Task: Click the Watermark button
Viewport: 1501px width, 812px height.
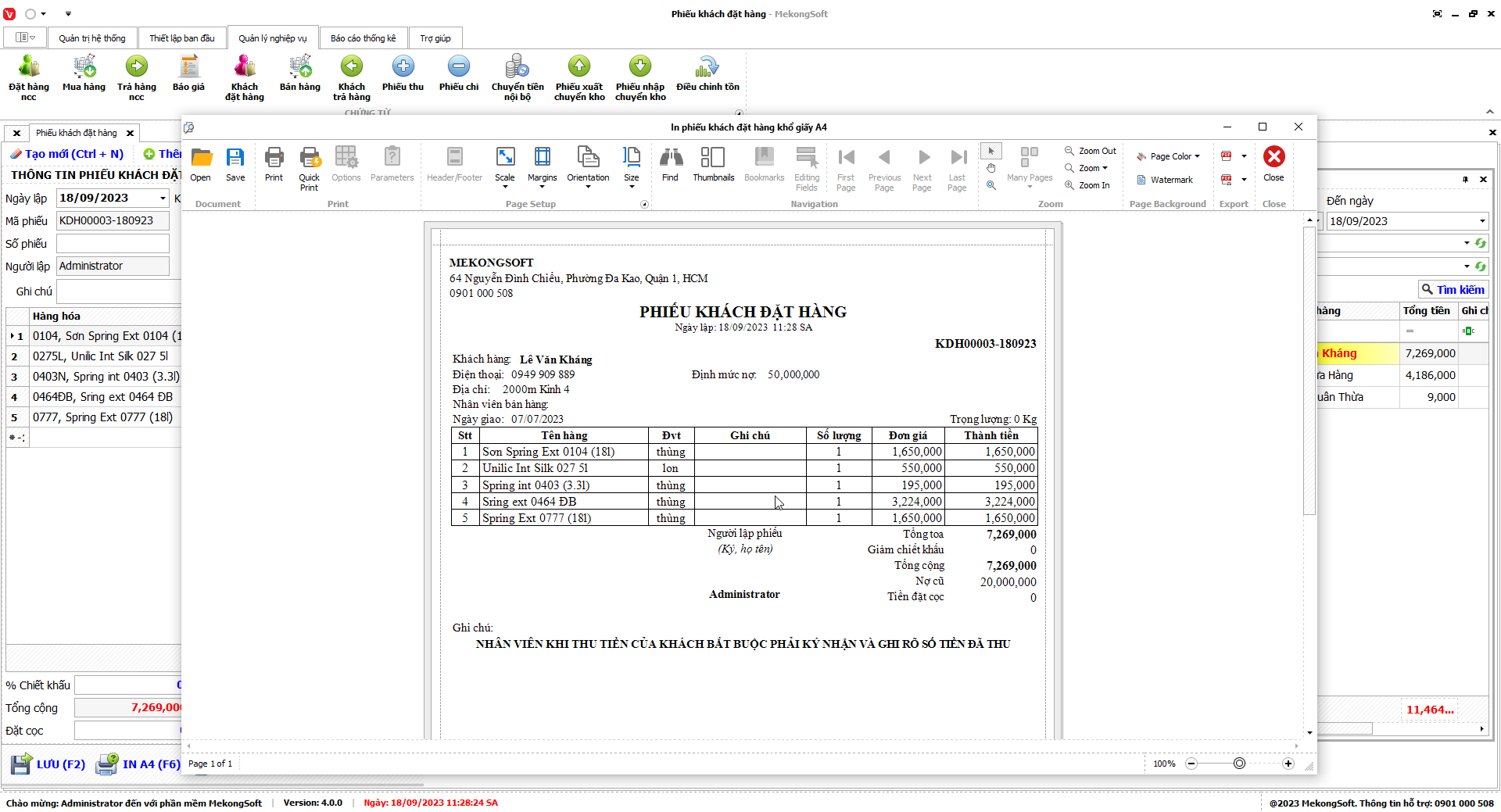Action: point(1165,180)
